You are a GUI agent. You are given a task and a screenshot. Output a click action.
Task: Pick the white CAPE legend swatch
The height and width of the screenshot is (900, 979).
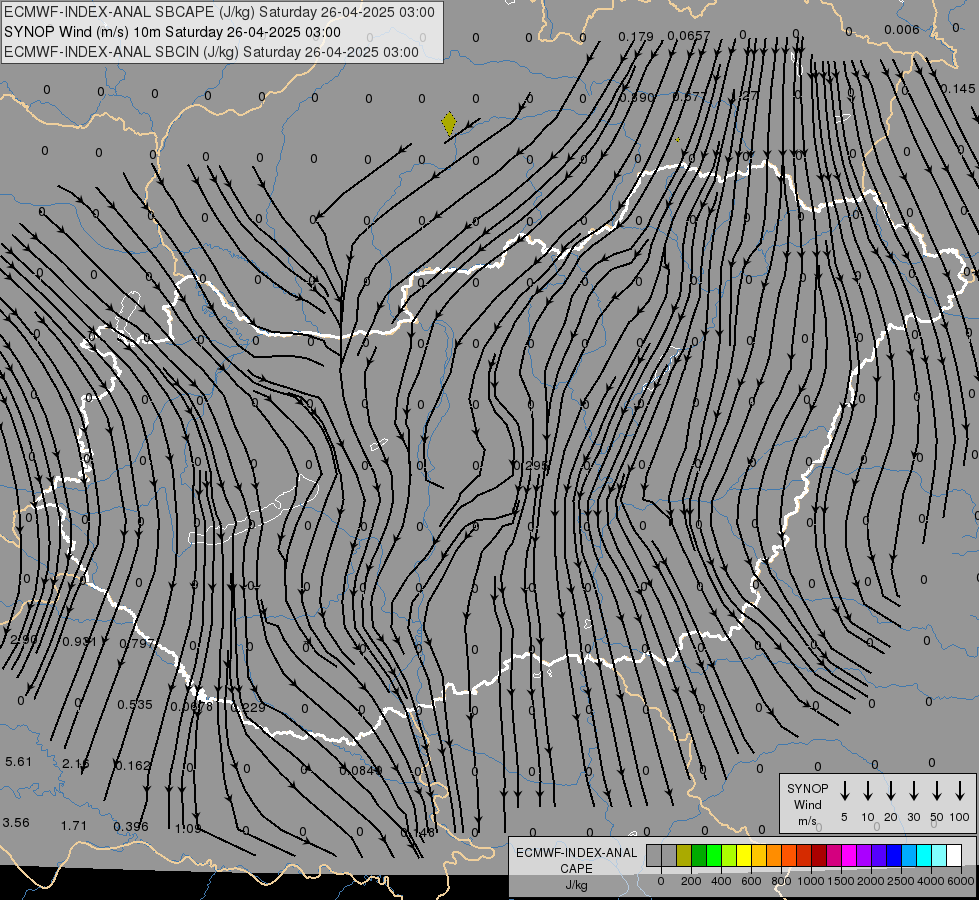(x=955, y=855)
